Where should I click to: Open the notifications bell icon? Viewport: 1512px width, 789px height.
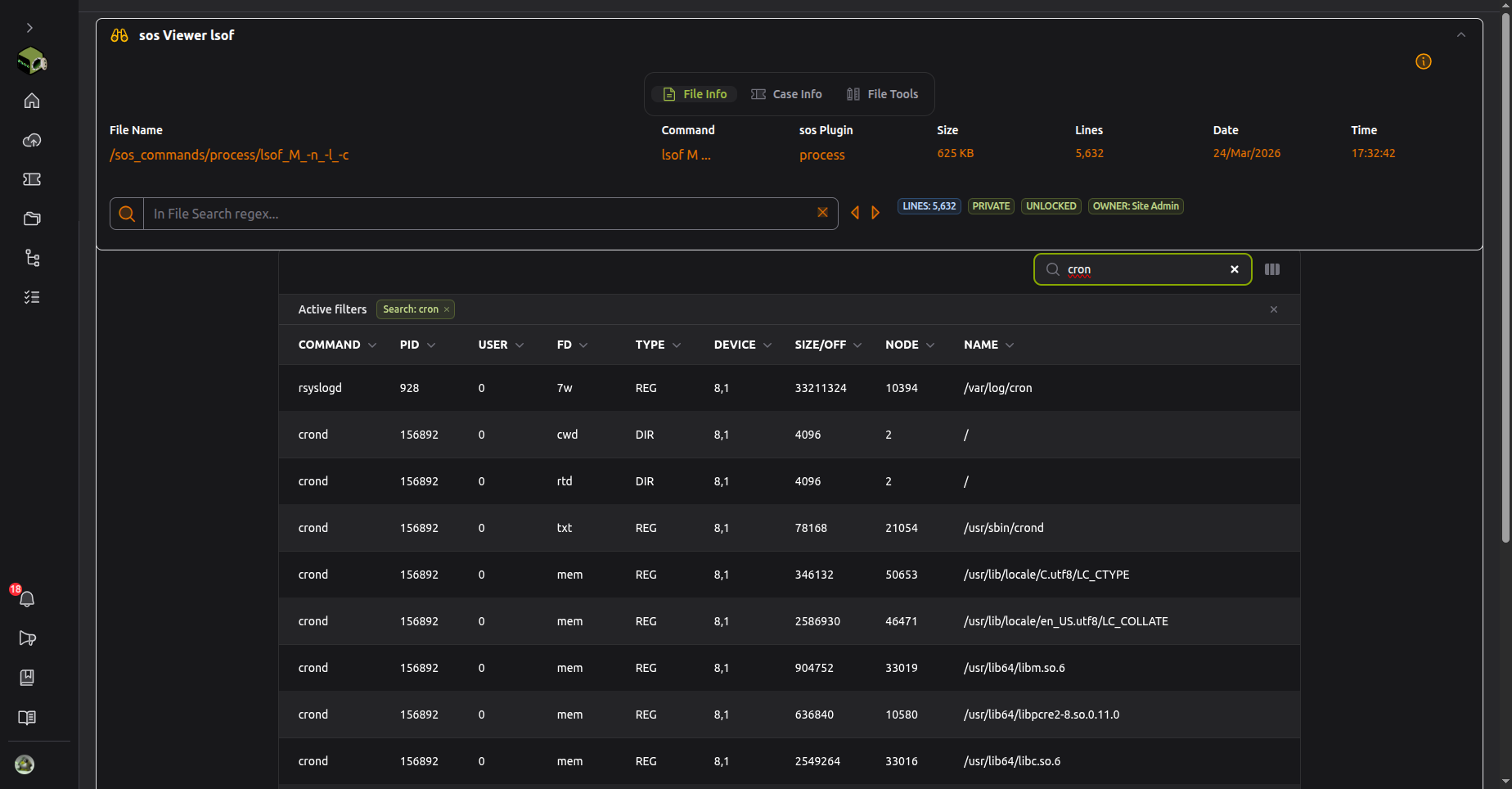coord(27,599)
